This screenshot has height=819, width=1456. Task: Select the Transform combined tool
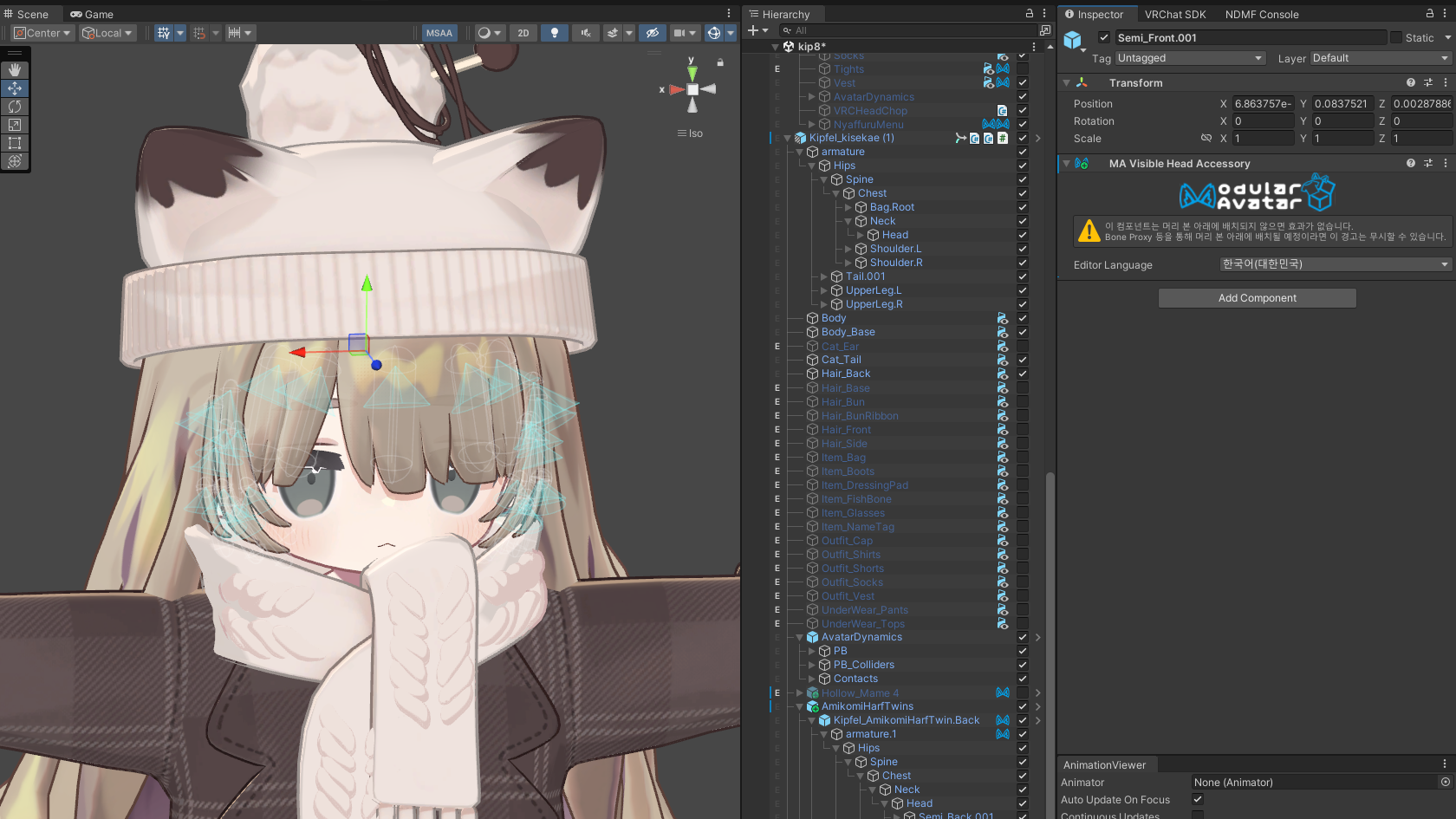(15, 161)
